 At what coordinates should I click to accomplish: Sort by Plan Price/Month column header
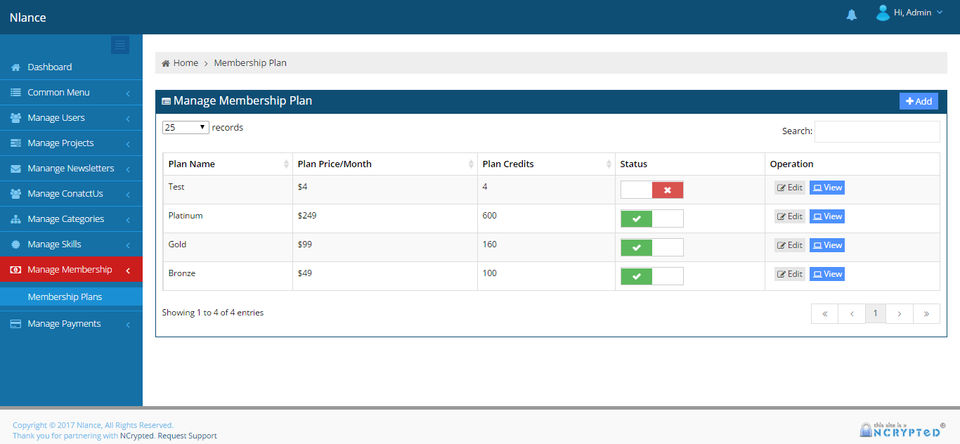(384, 164)
